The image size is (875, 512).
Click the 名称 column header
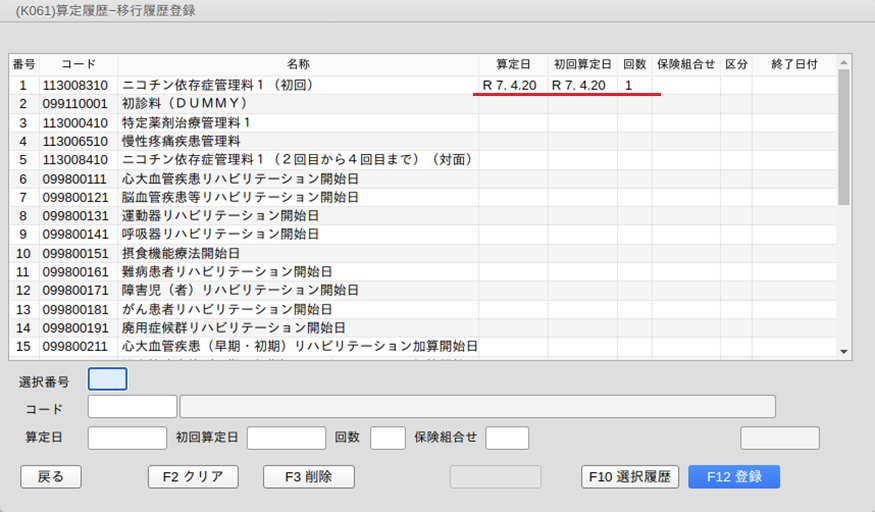point(298,64)
